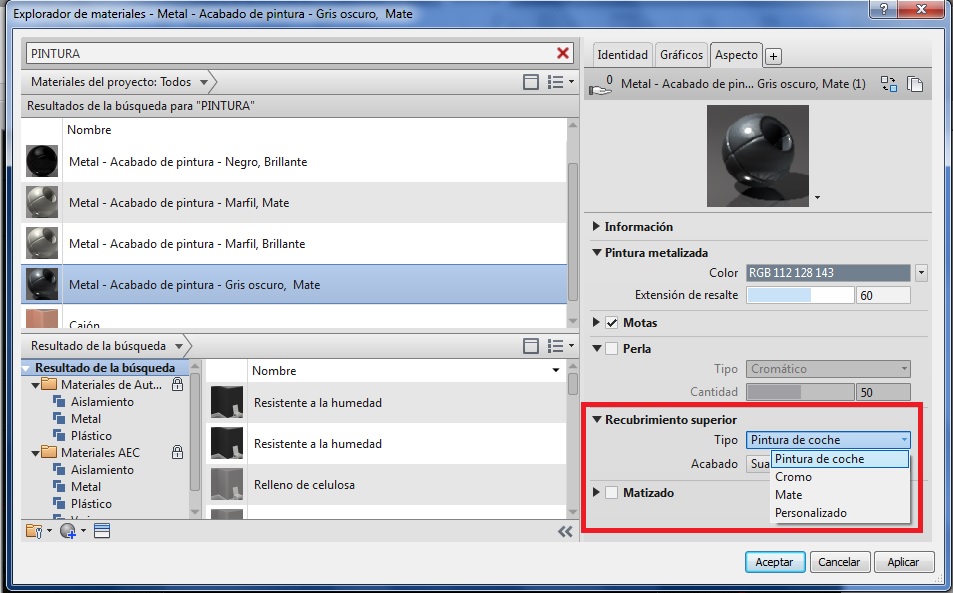Viewport: 953px width, 593px height.
Task: Enable the Matizado checkbox
Action: tap(612, 493)
